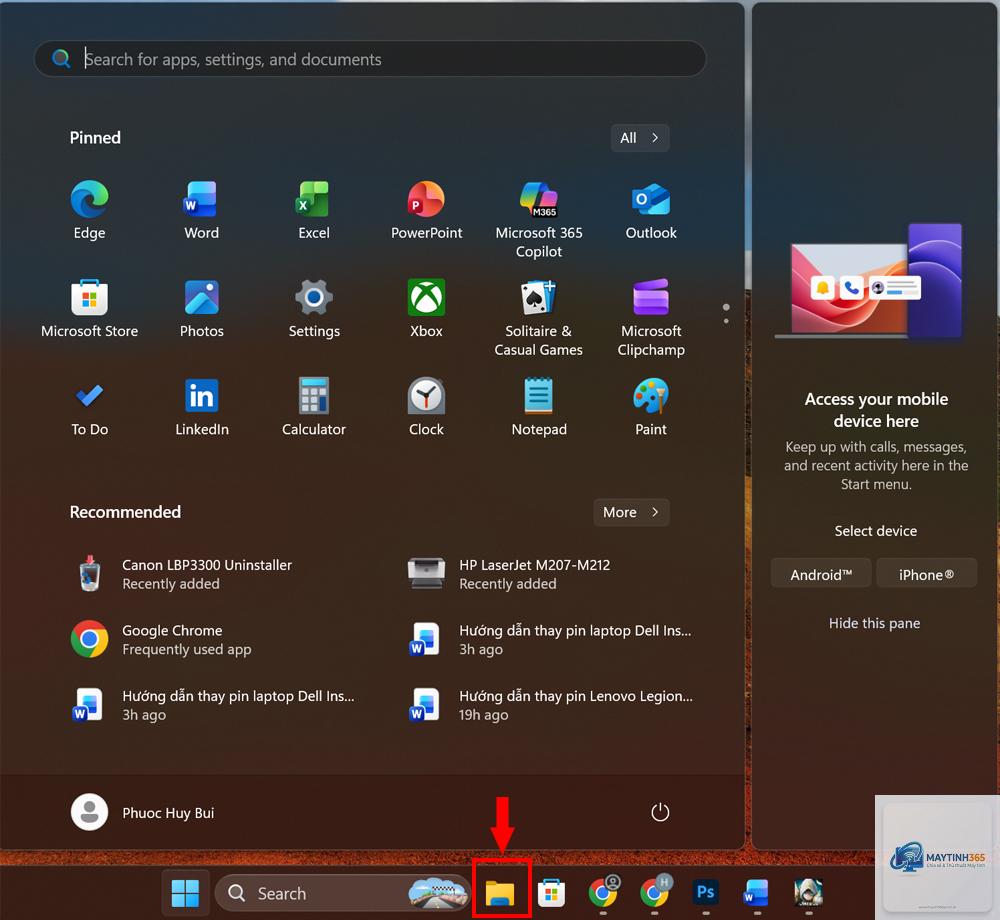1000x920 pixels.
Task: Launch the Photos app
Action: 202,309
